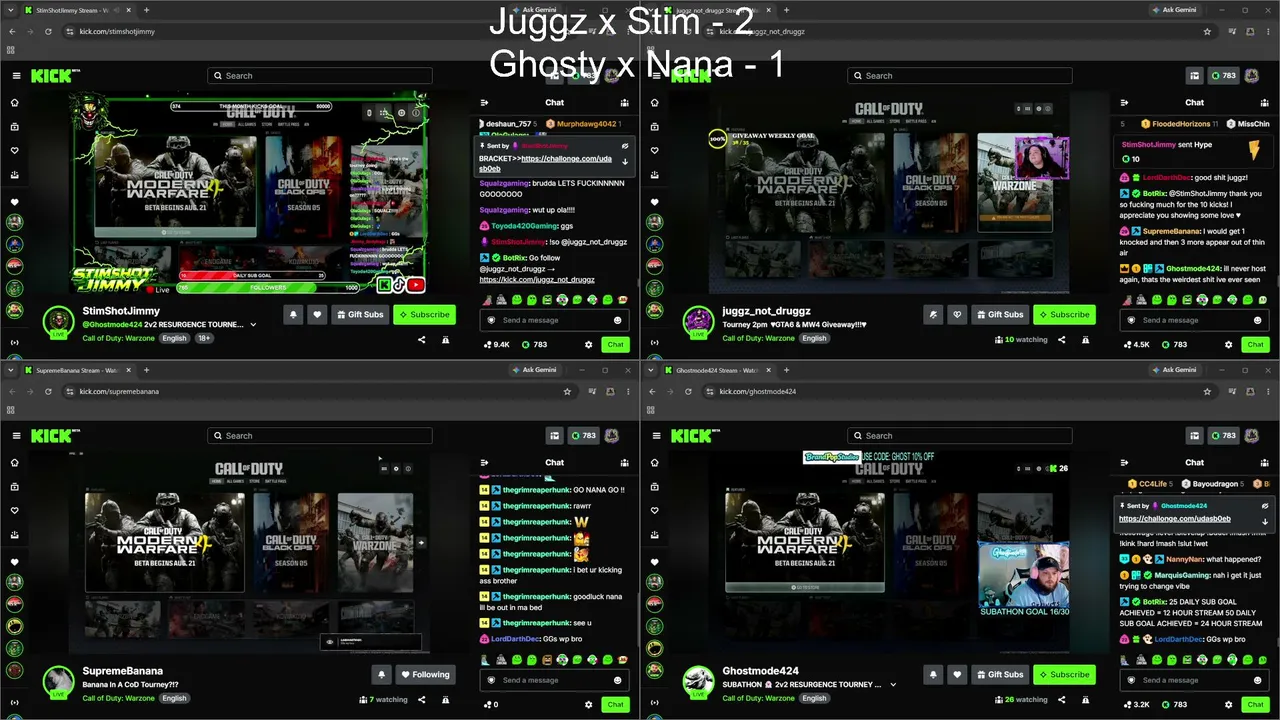Image resolution: width=1280 pixels, height=720 pixels.
Task: Toggle muted notification bell for juggz_not_druggz
Action: point(933,314)
